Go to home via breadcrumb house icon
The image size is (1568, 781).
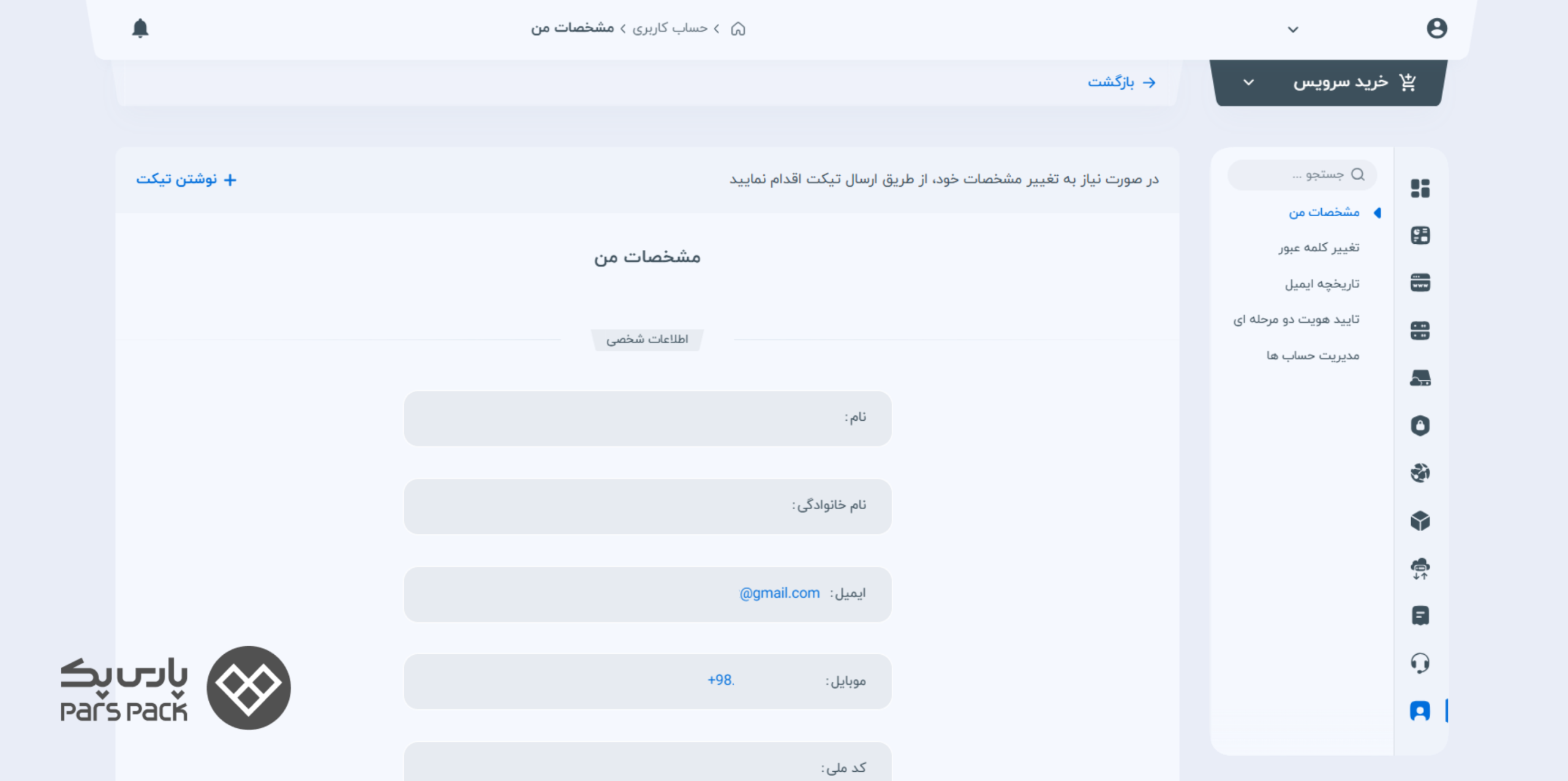pyautogui.click(x=738, y=28)
